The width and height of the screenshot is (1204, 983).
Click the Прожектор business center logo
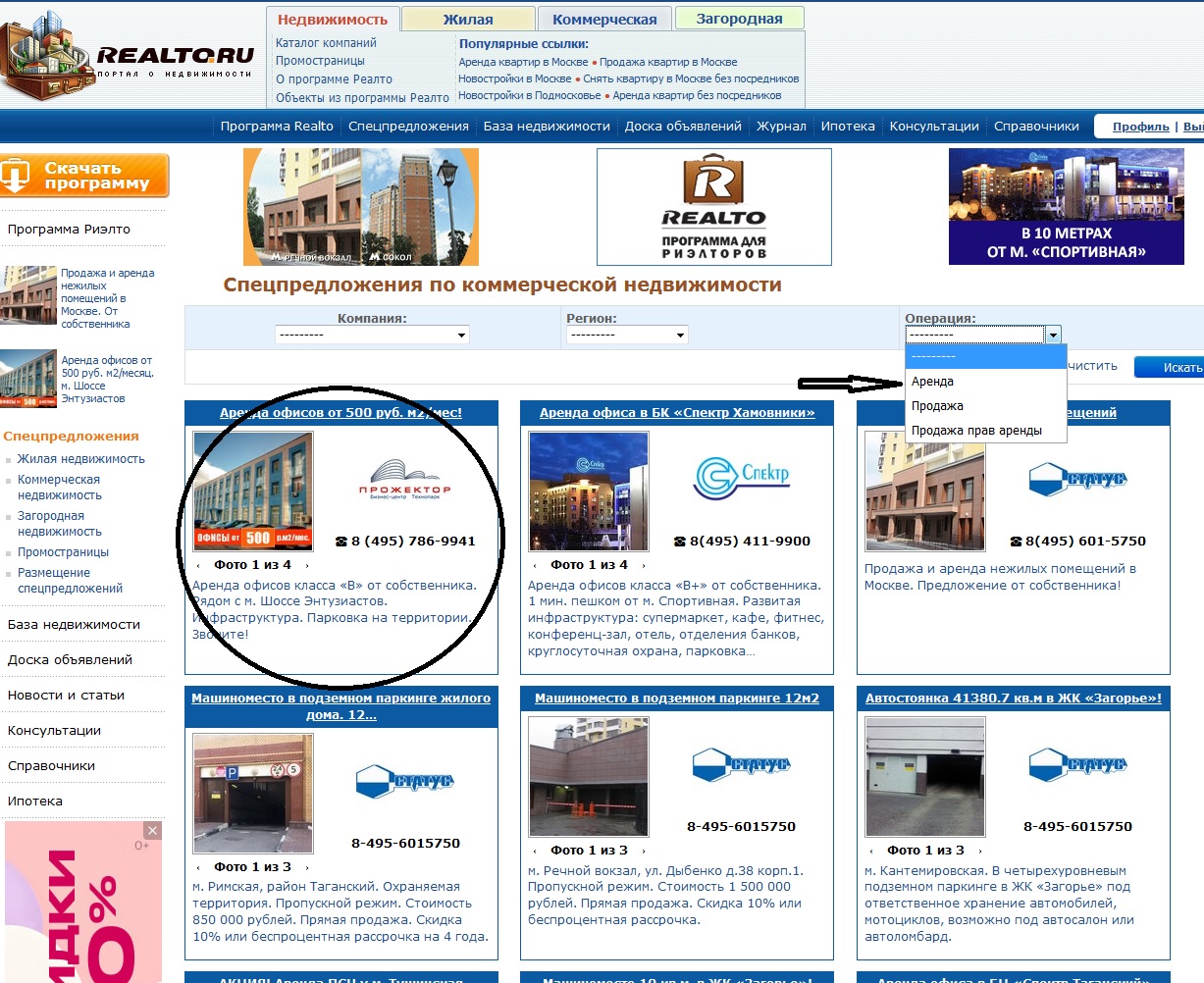(404, 479)
